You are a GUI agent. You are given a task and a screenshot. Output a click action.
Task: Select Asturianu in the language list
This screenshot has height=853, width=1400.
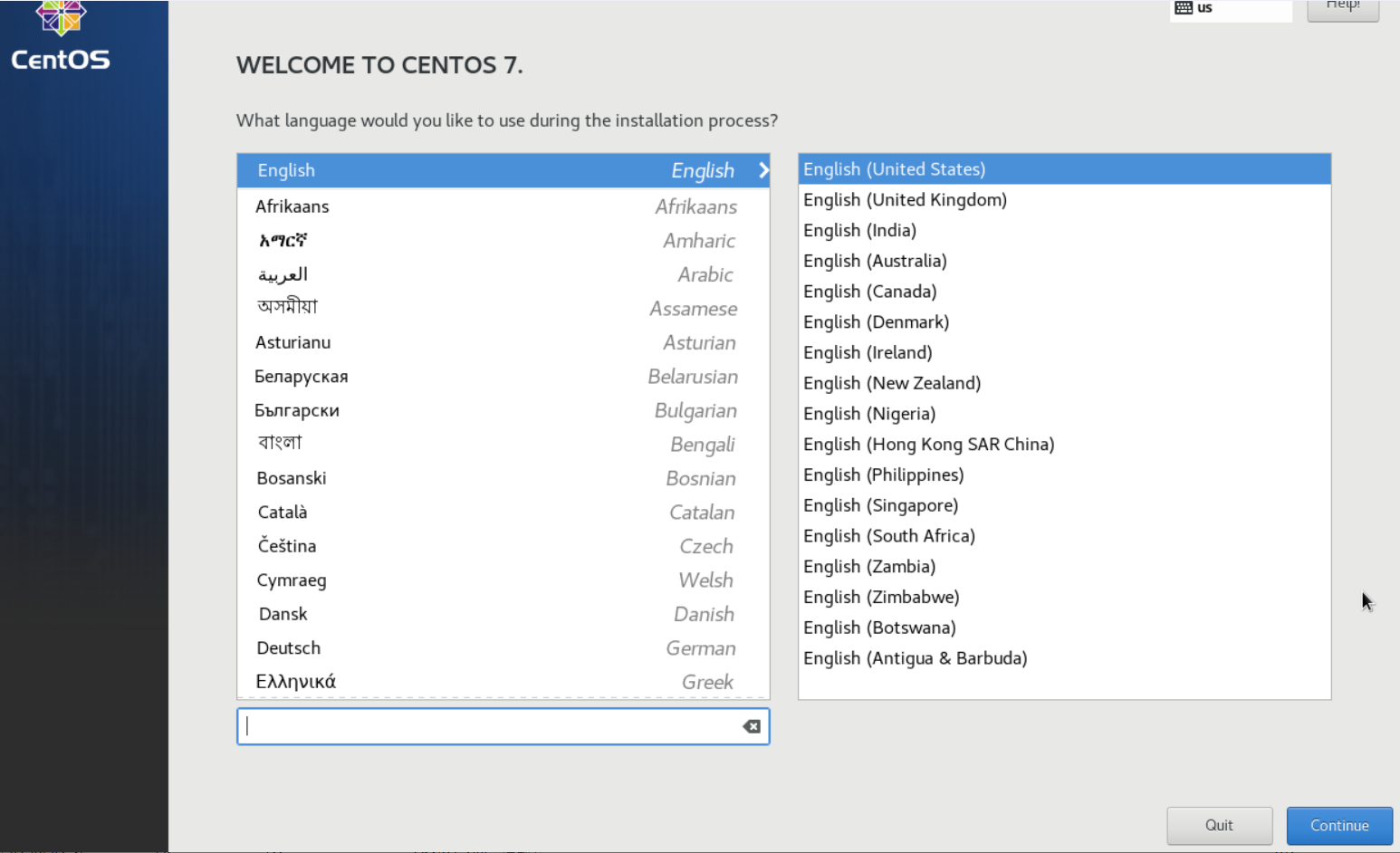[503, 342]
